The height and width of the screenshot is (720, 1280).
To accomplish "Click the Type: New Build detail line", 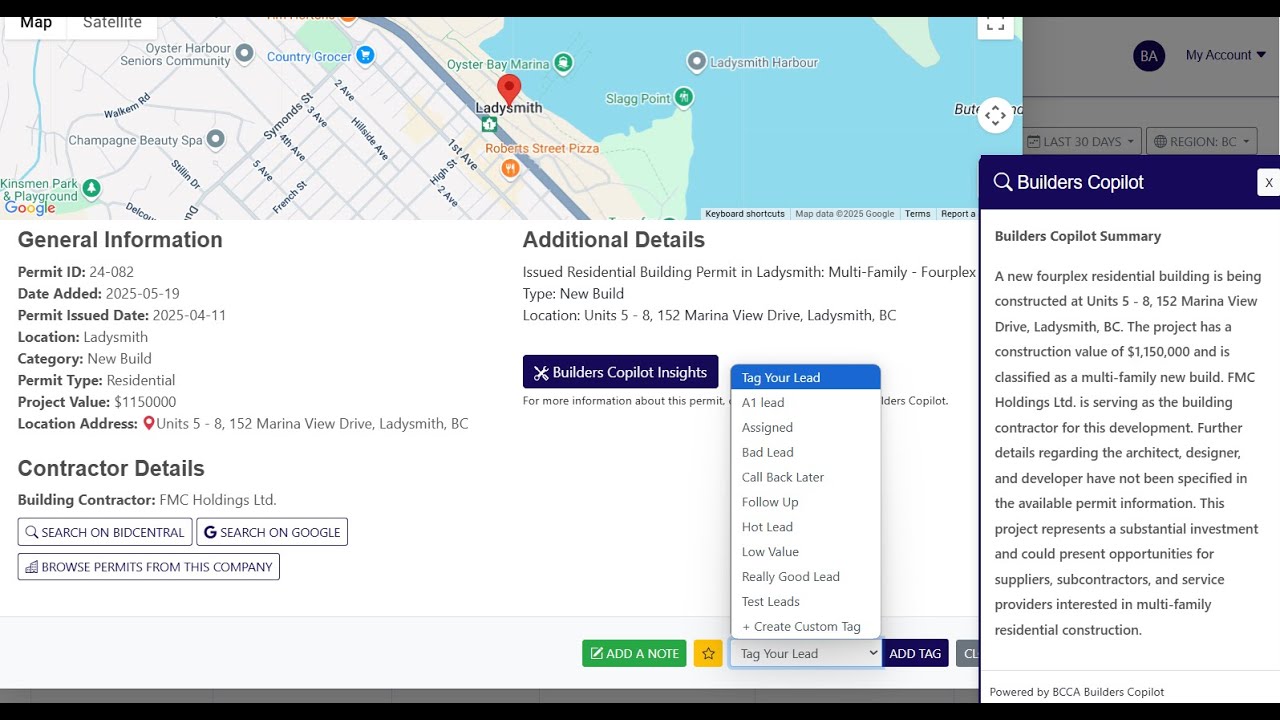I will [573, 294].
